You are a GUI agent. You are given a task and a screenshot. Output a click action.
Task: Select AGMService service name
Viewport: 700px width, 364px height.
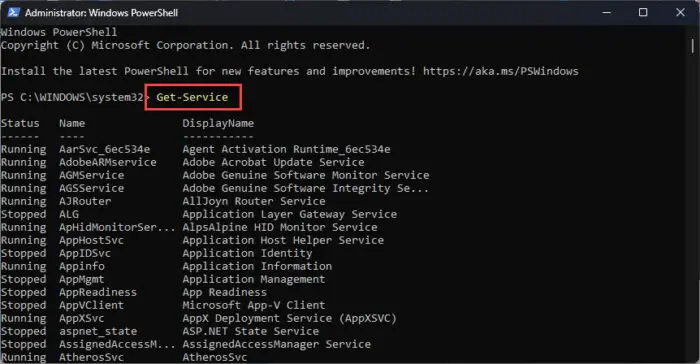point(92,175)
